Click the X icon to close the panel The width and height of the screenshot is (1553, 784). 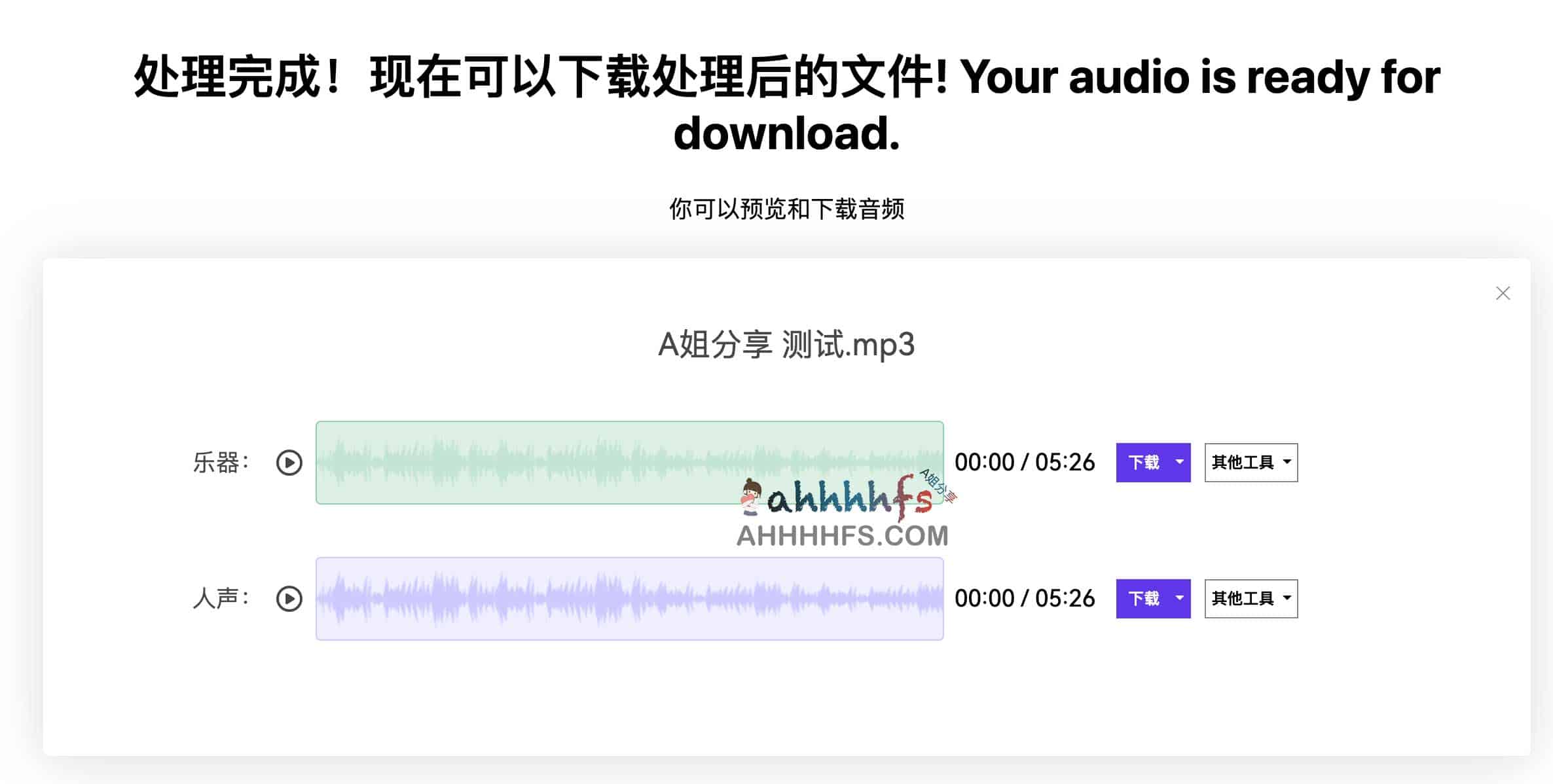click(1503, 294)
